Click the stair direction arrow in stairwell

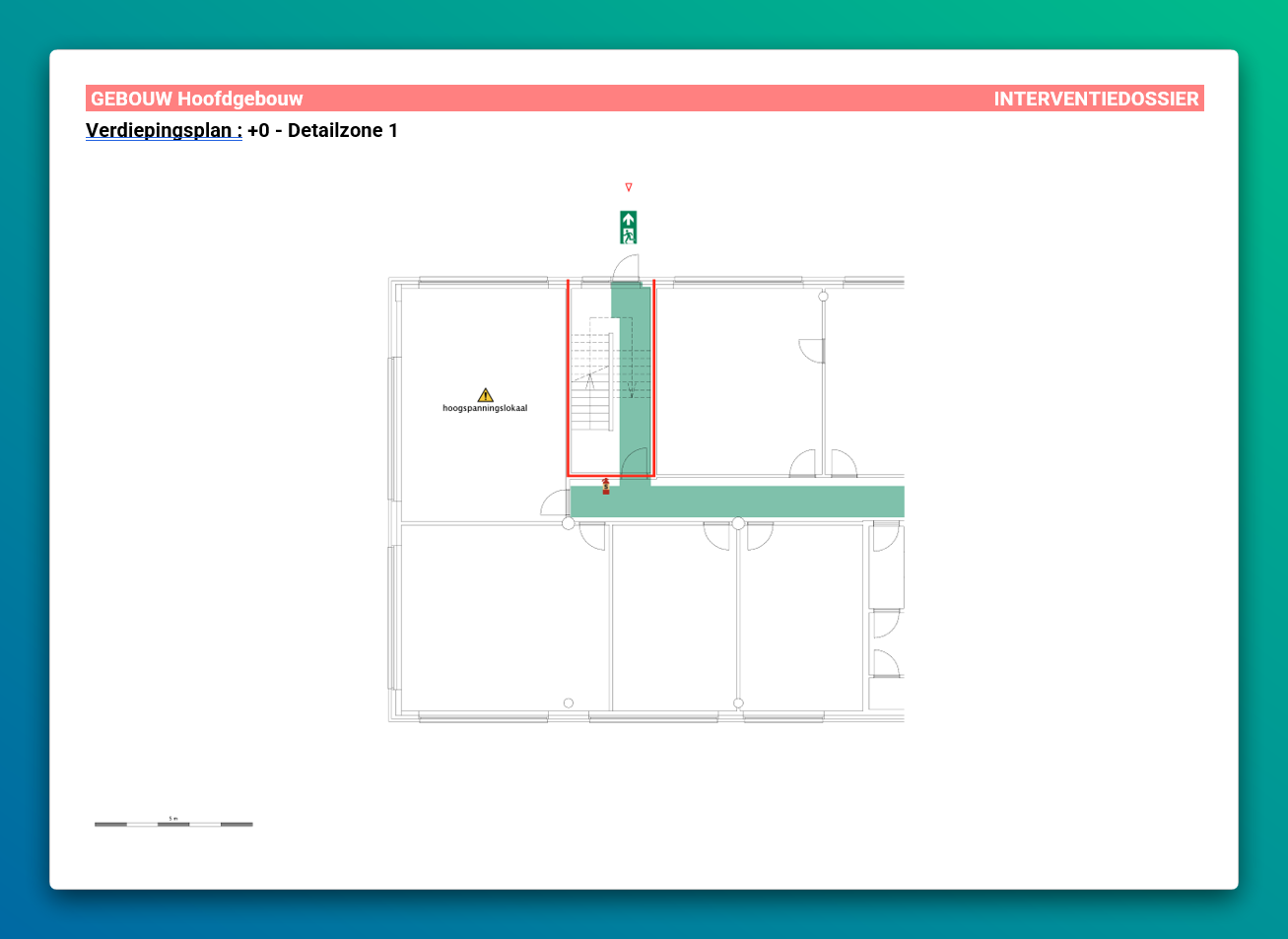pyautogui.click(x=590, y=378)
